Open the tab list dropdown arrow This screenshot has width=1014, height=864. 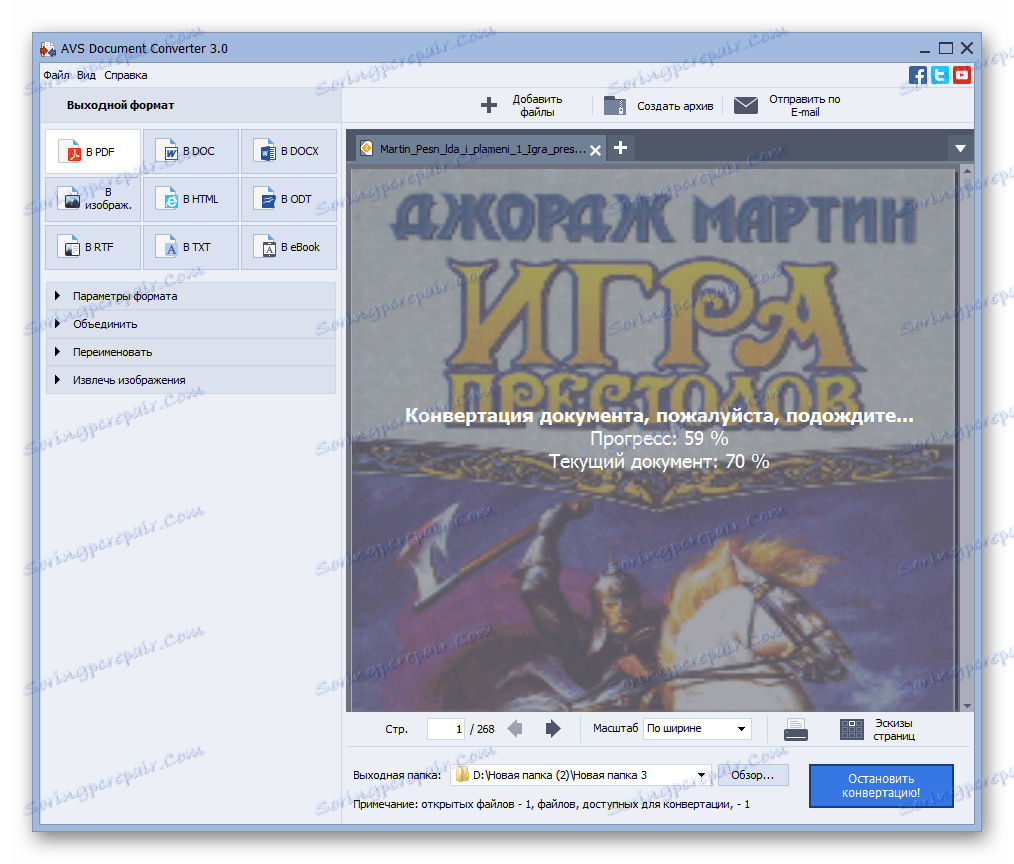click(x=960, y=149)
